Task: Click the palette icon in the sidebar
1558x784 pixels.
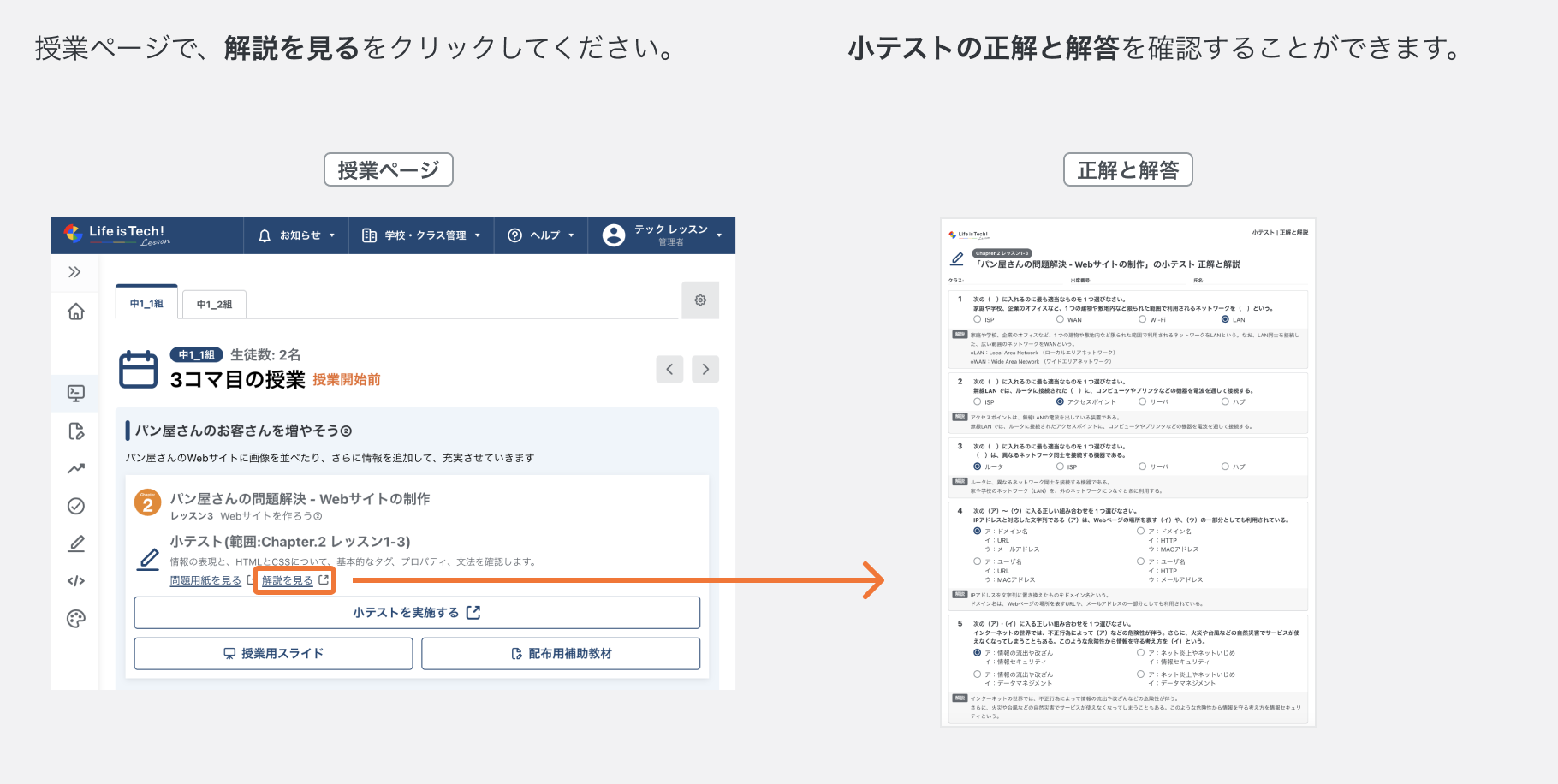Action: pyautogui.click(x=76, y=618)
